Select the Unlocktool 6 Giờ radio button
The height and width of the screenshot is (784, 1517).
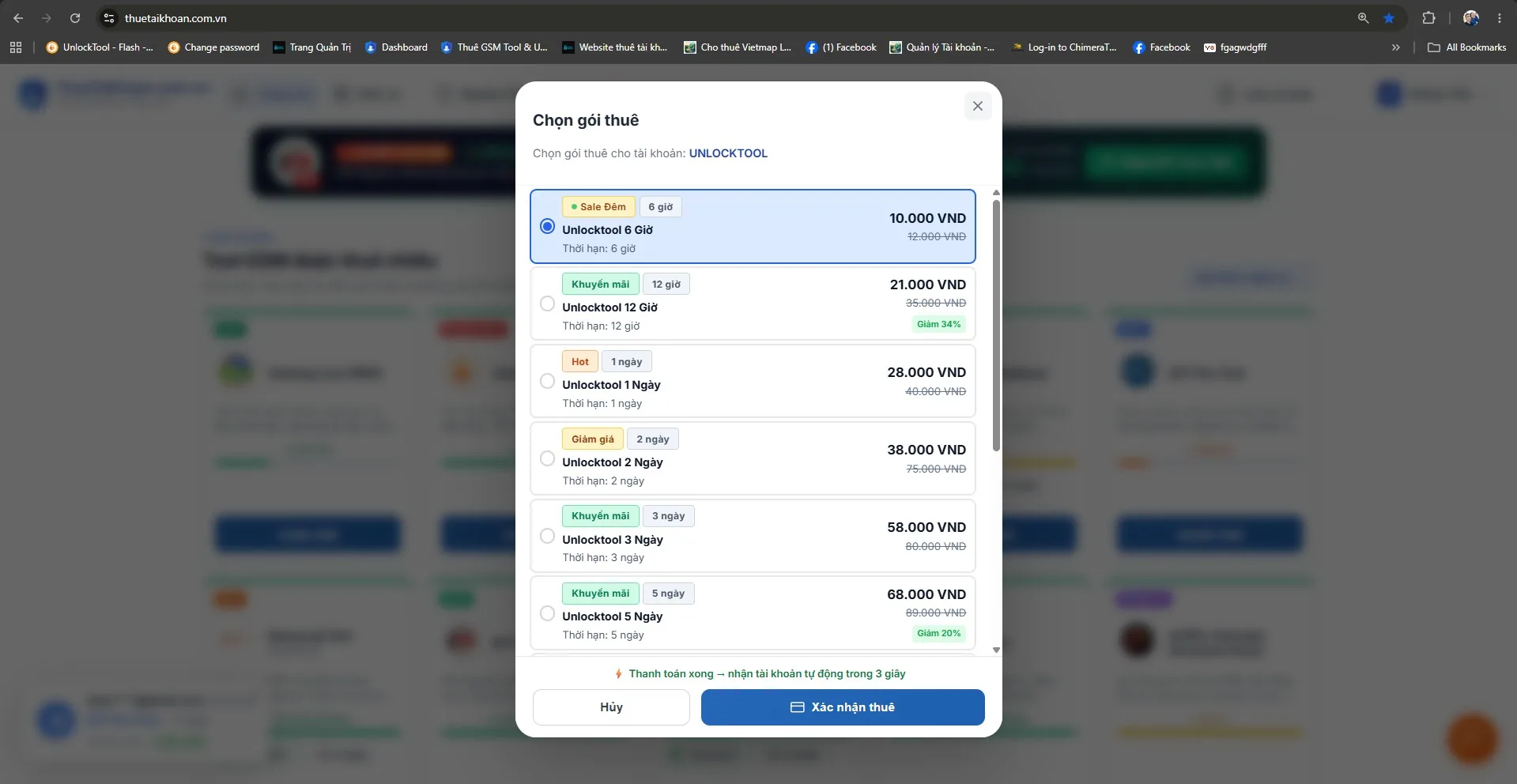coord(547,226)
